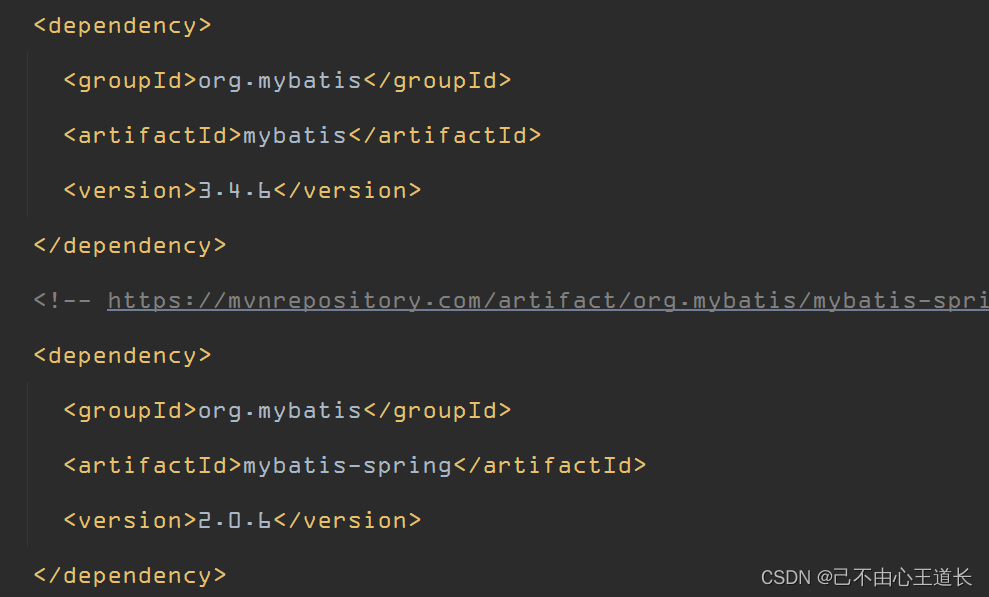The image size is (989, 597).
Task: Click org.mybatis in the second groupId
Action: 280,411
